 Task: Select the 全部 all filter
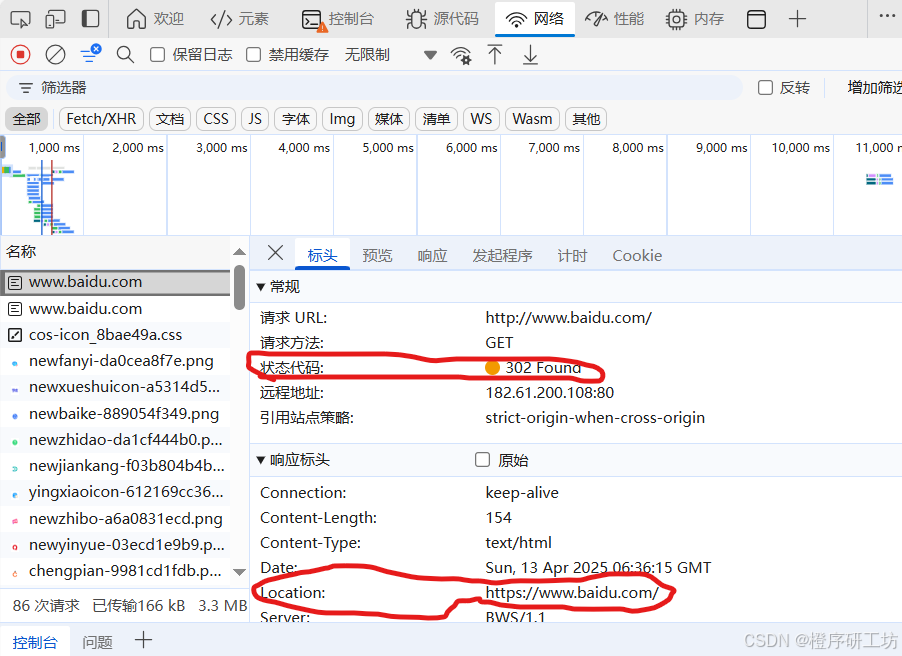pyautogui.click(x=26, y=119)
